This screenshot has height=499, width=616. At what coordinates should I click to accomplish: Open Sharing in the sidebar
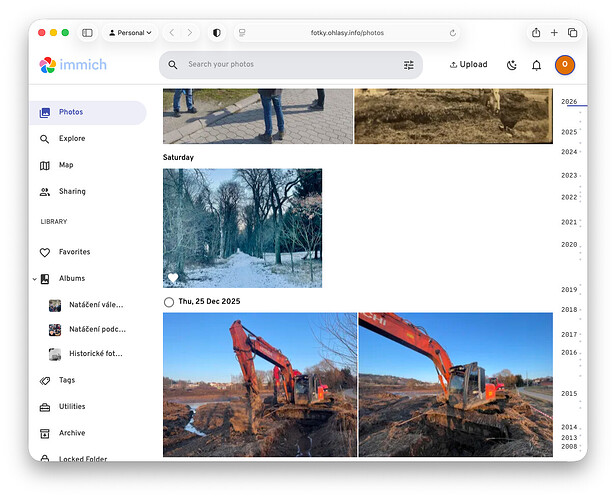pos(72,191)
